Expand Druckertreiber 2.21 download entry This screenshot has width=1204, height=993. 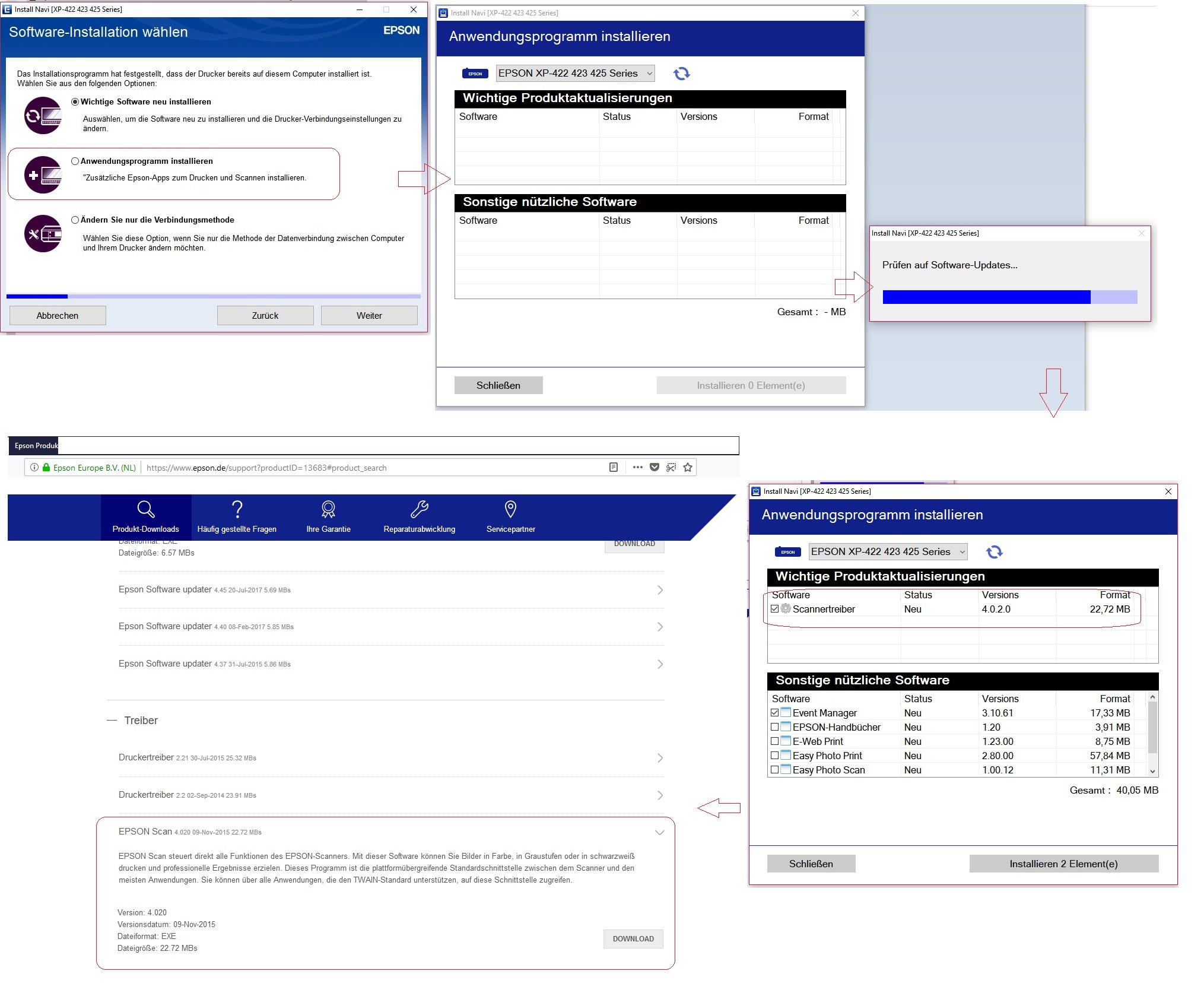[660, 758]
